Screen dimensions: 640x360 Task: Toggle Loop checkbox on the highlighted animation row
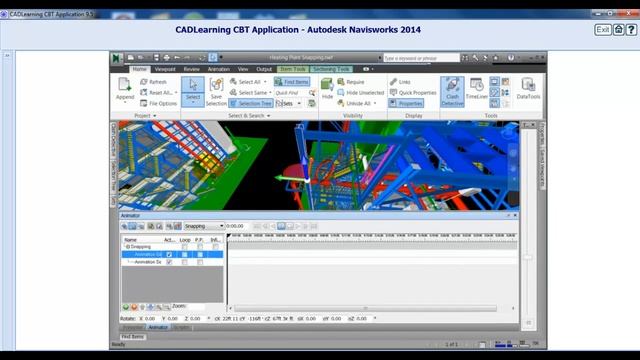[184, 255]
